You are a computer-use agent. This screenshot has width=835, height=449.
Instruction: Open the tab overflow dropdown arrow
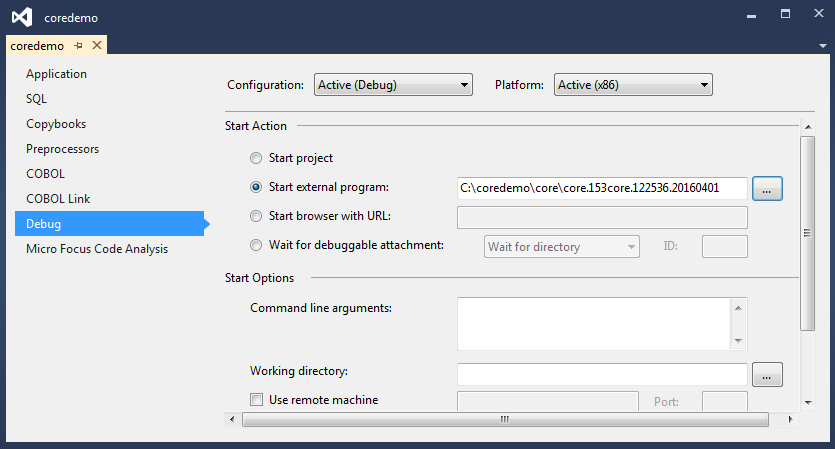[x=822, y=45]
